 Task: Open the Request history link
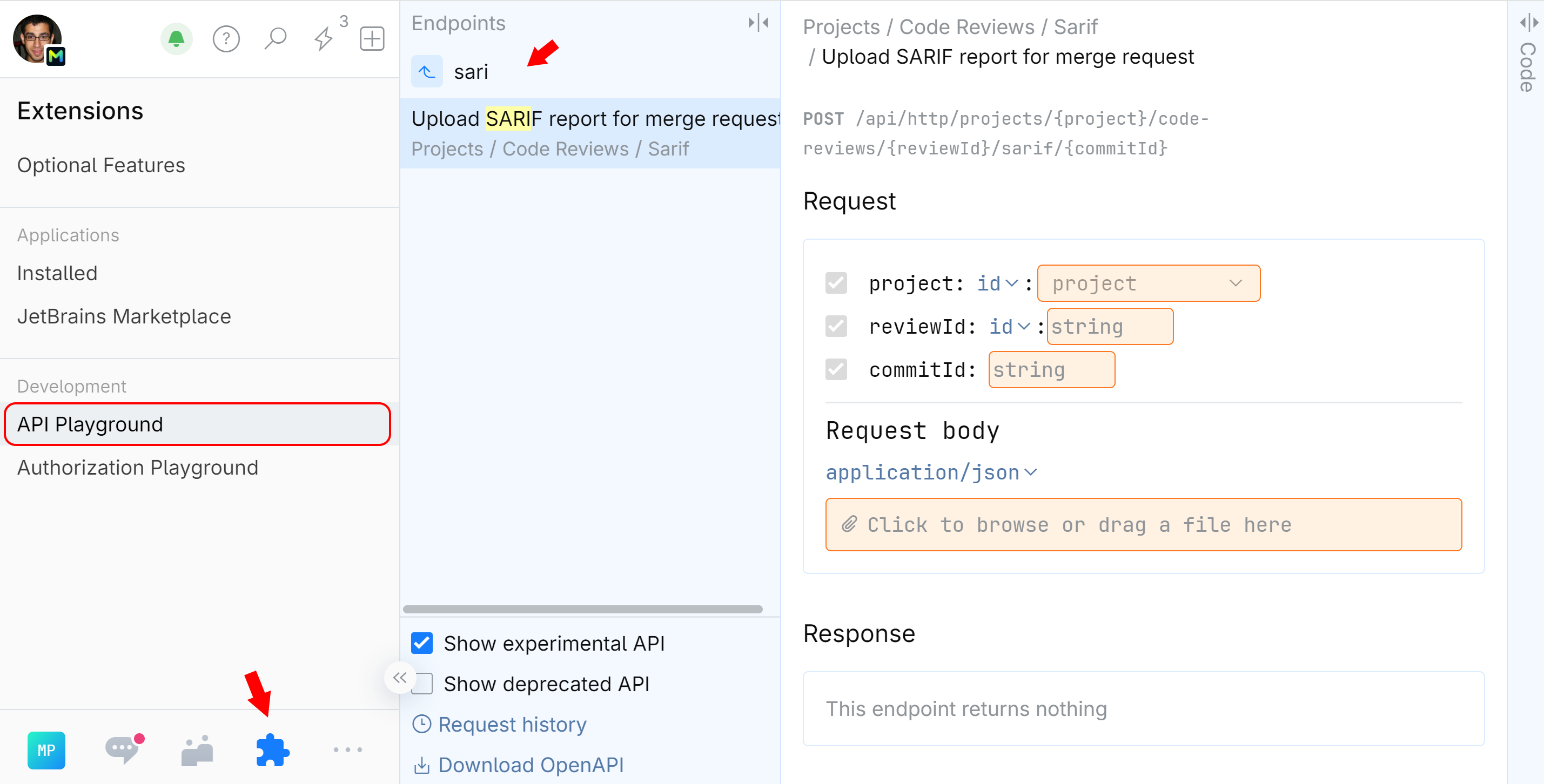(x=511, y=724)
